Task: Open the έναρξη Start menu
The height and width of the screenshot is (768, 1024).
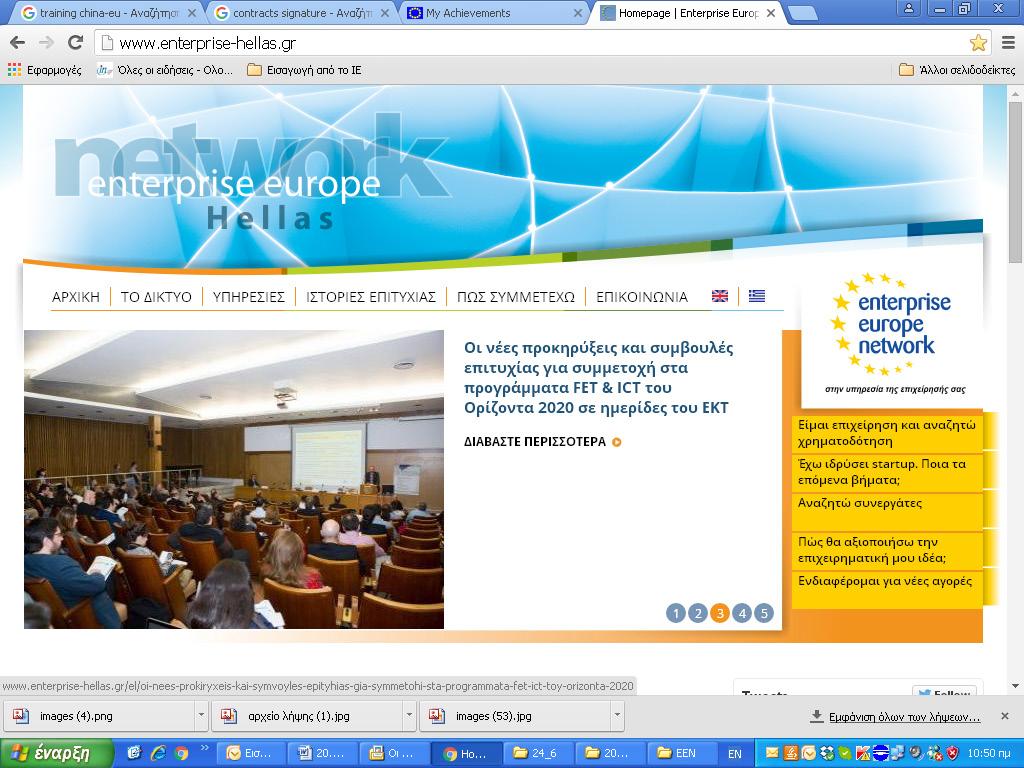Action: tap(57, 754)
